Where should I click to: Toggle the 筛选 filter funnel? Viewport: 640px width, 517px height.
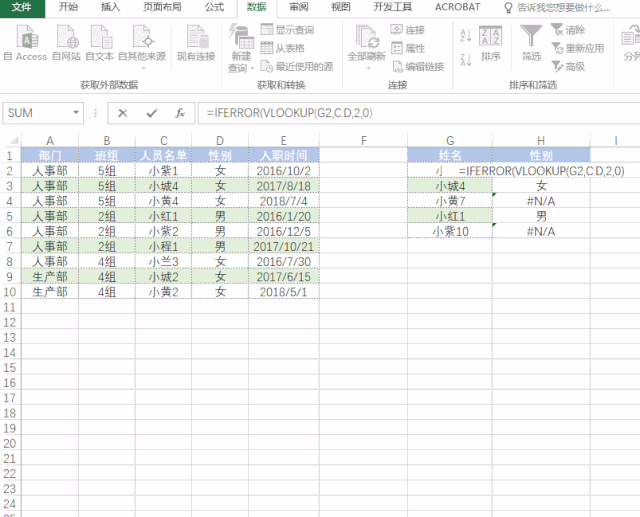point(531,43)
